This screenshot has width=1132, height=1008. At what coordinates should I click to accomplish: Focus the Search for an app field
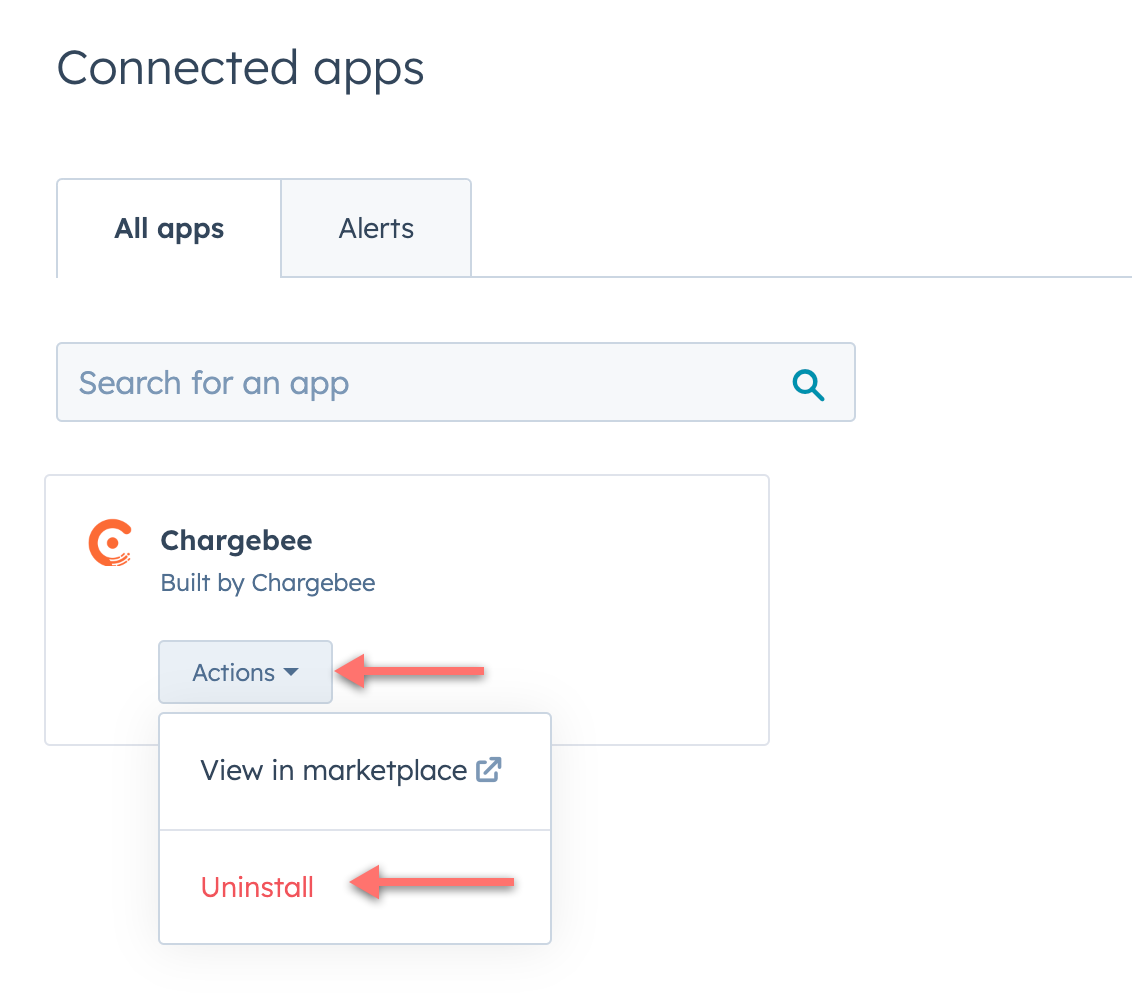click(x=420, y=383)
